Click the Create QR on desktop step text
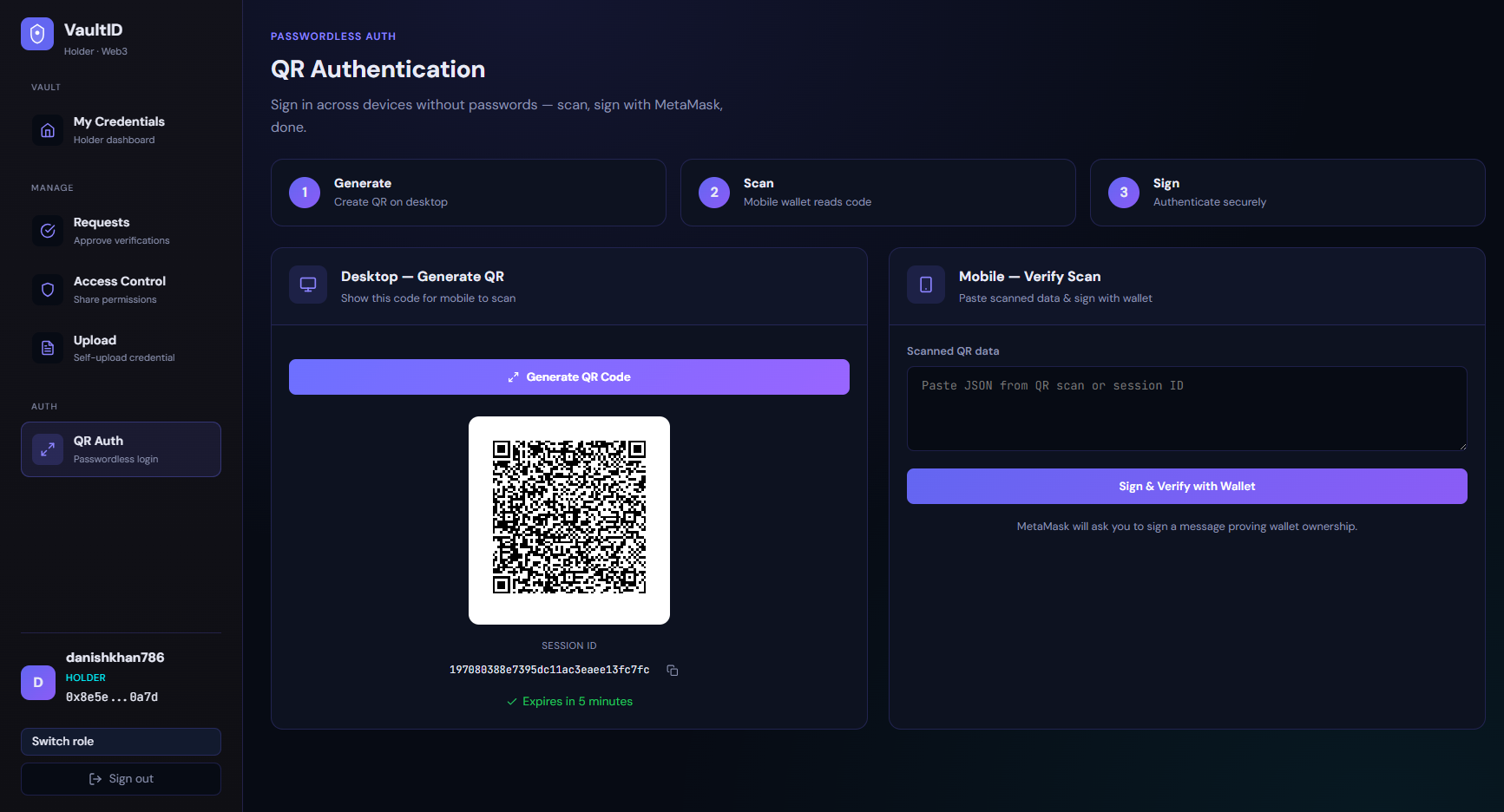Image resolution: width=1504 pixels, height=812 pixels. click(x=391, y=202)
